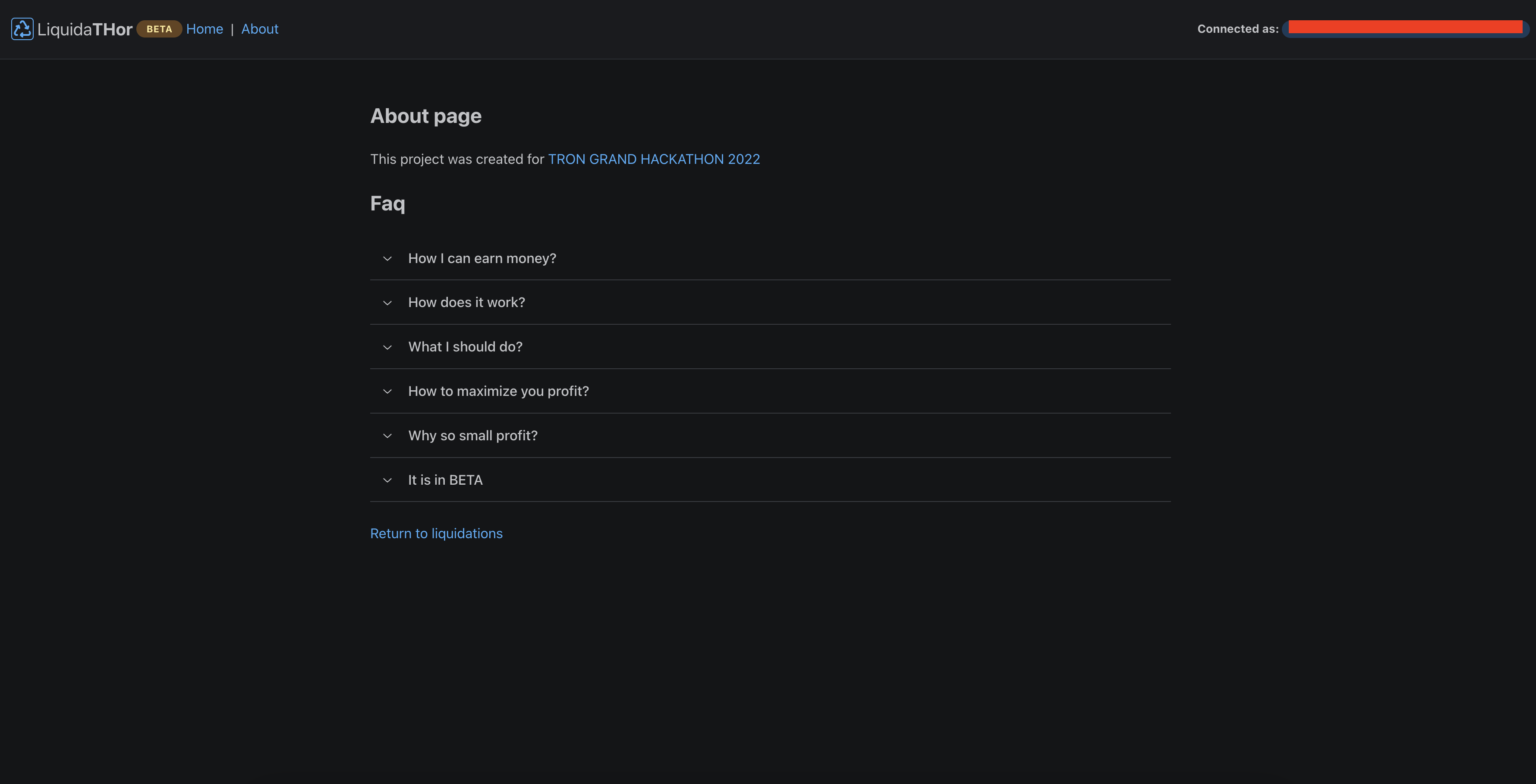Click chevron beside It is in BETA
This screenshot has height=784, width=1536.
387,480
